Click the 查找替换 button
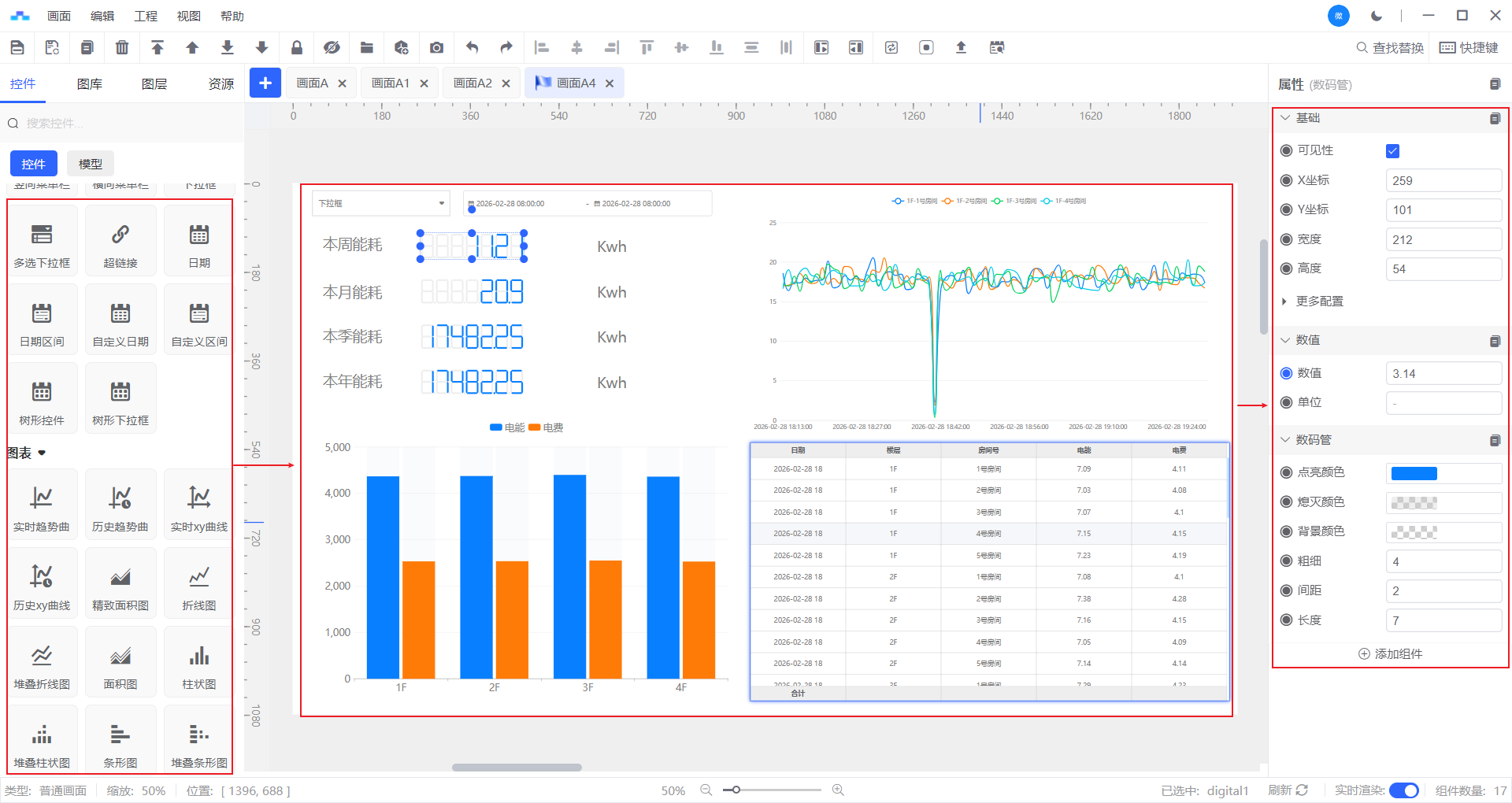Viewport: 1512px width, 803px height. [x=1390, y=48]
